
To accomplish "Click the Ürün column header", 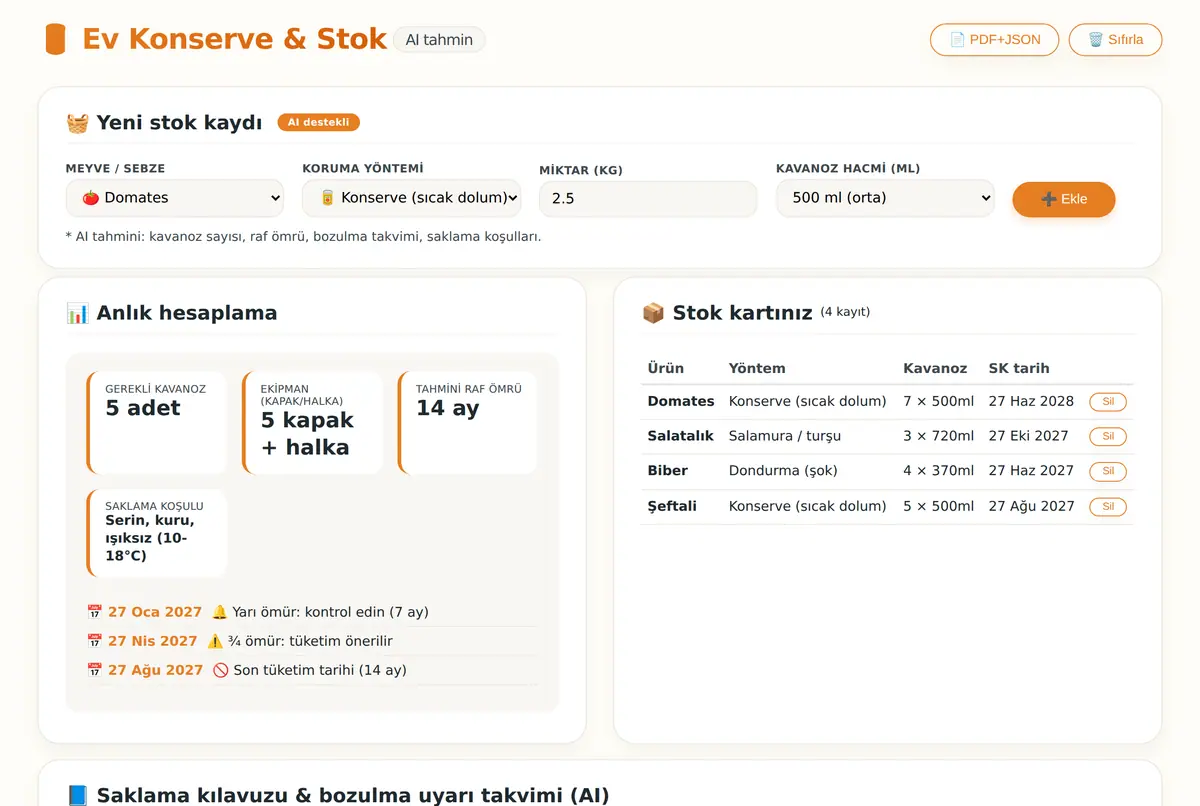I will (x=666, y=368).
